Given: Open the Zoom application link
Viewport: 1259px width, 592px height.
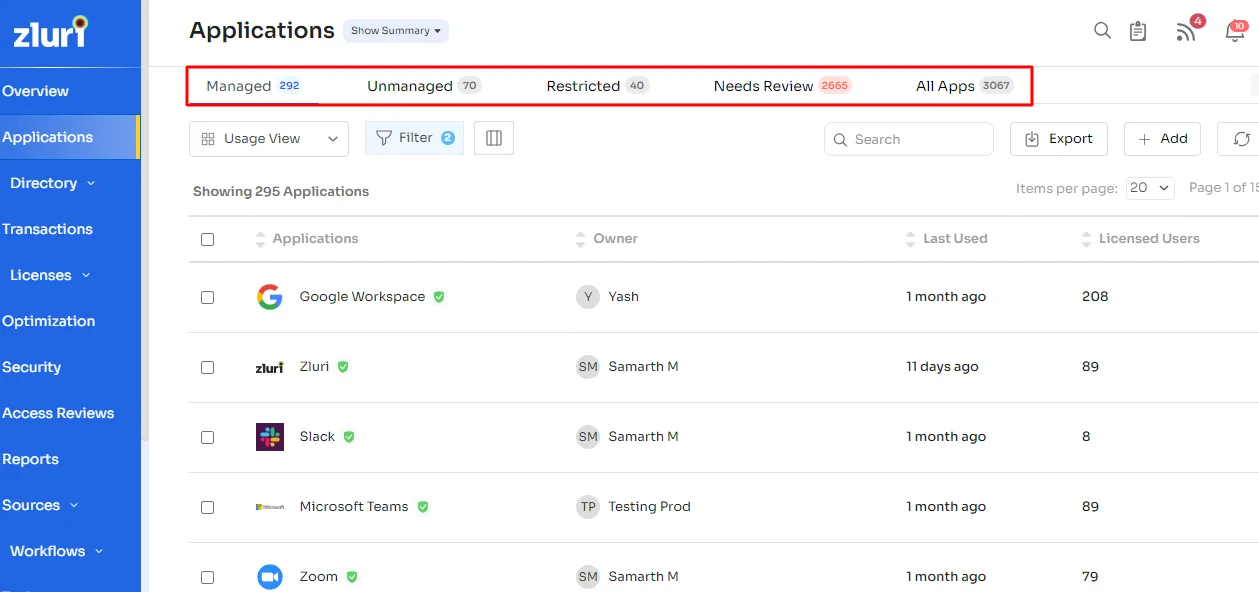Looking at the screenshot, I should pos(319,577).
